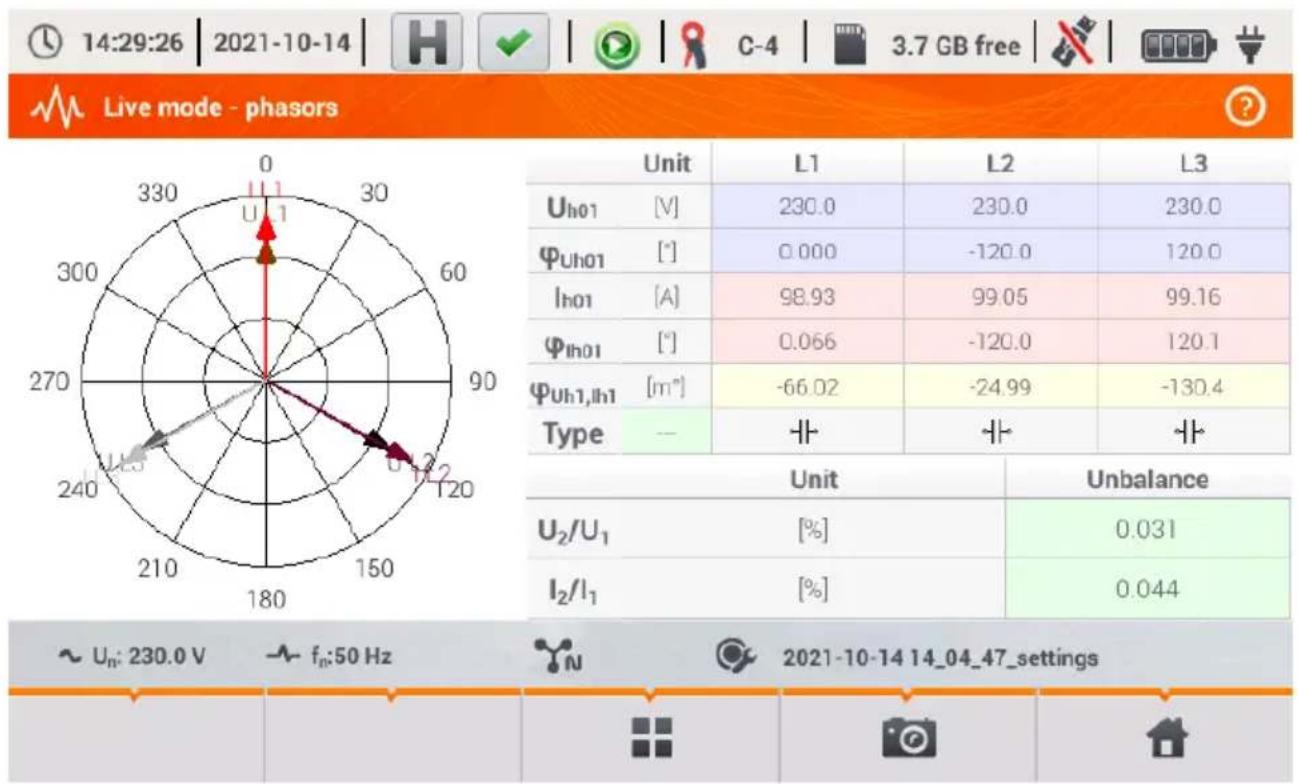Tap the L2 current value 99.05
This screenshot has width=1298, height=784.
[999, 298]
